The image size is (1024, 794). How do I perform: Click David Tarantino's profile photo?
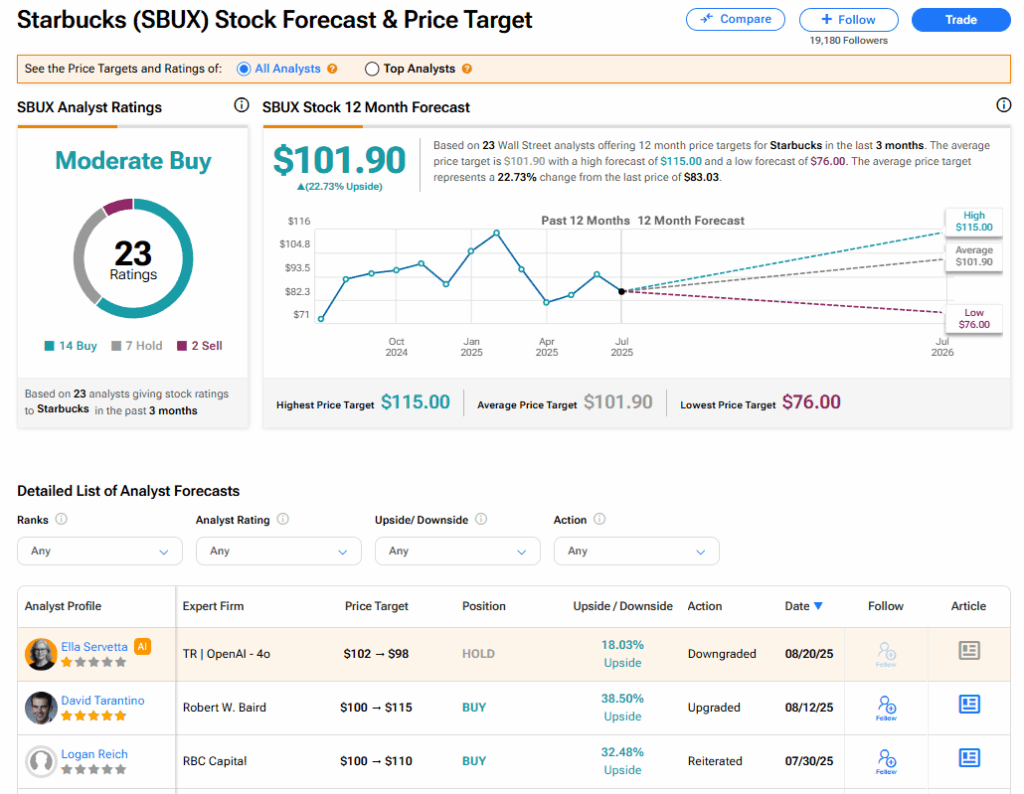[x=40, y=707]
